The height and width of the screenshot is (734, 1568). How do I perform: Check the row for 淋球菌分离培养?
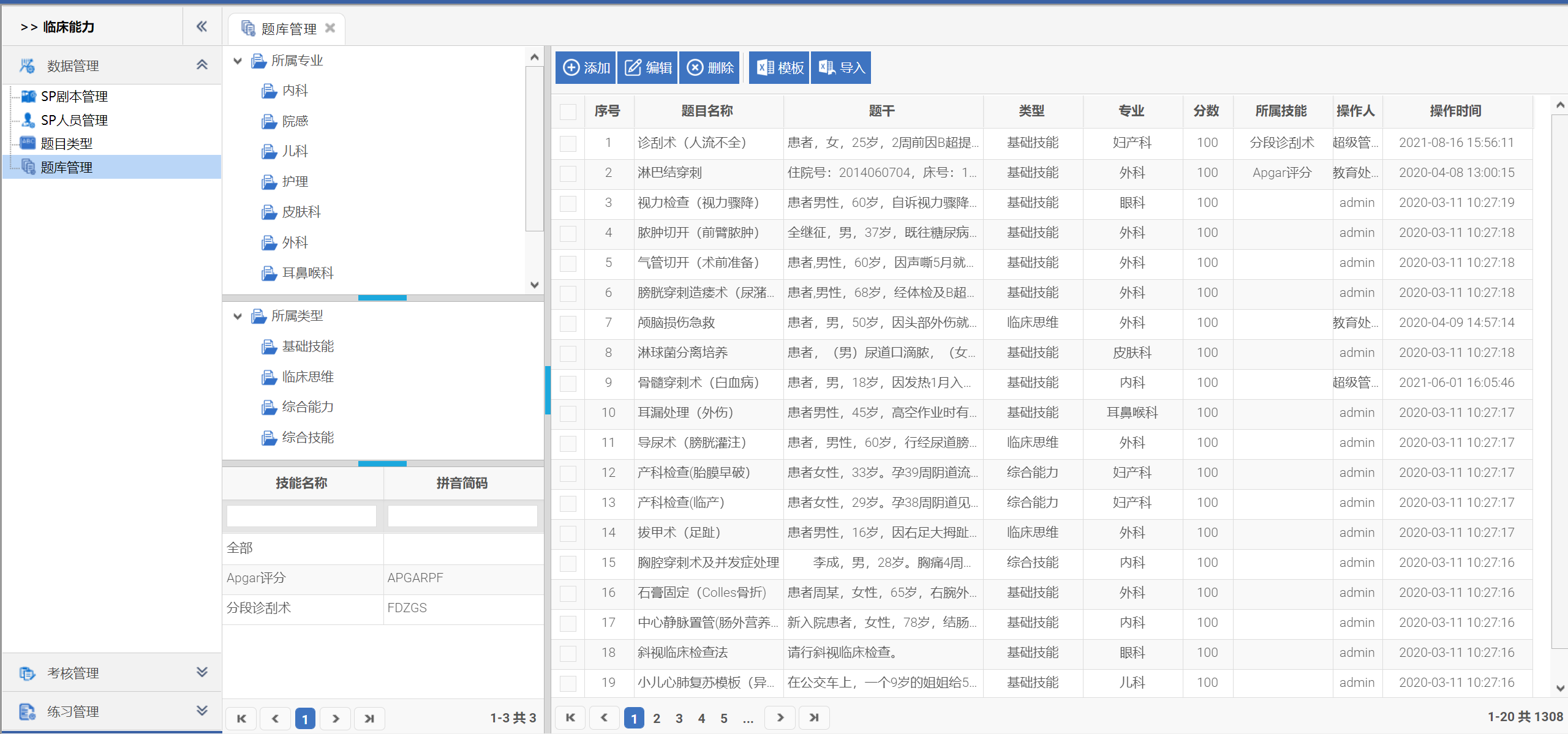click(568, 353)
